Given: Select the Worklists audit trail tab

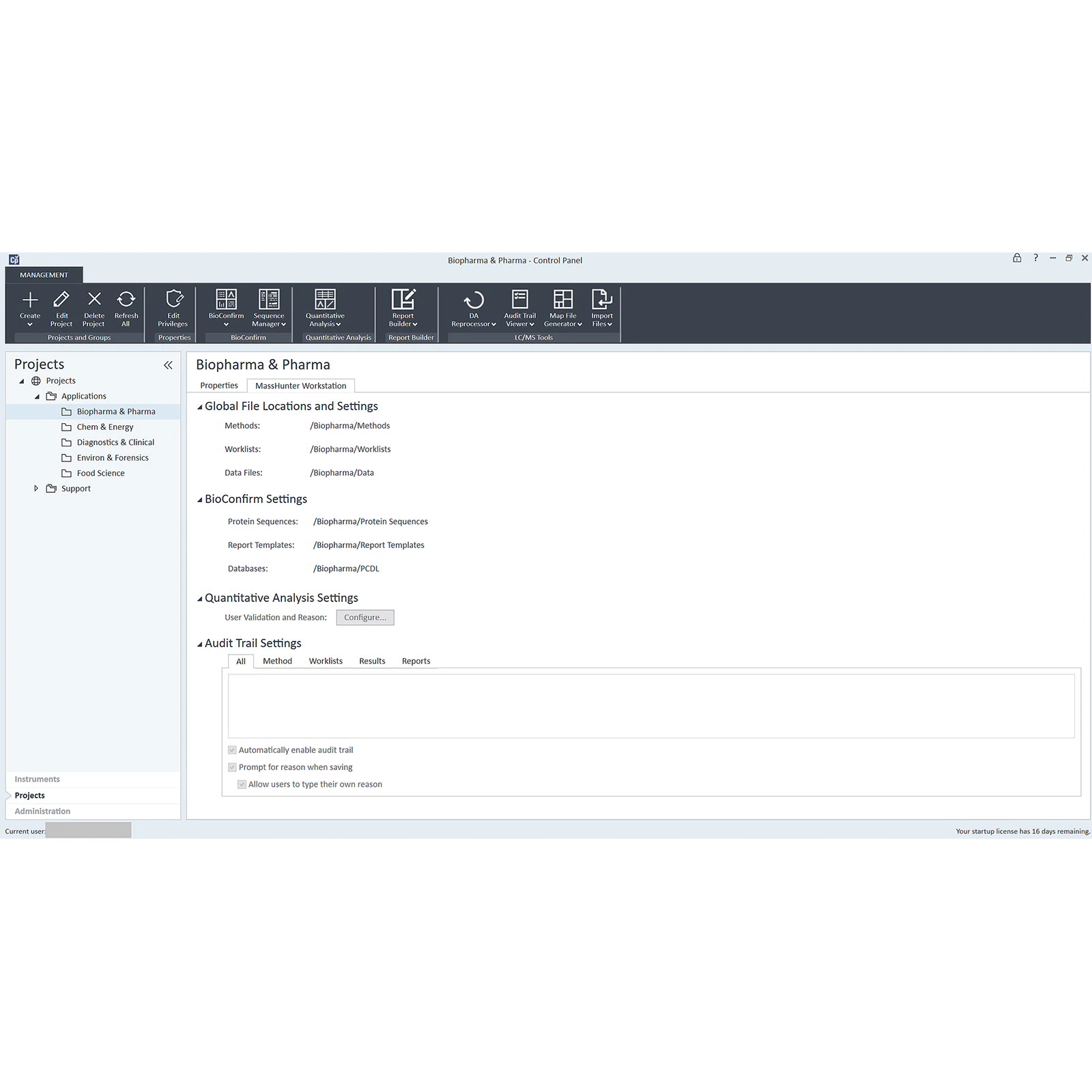Looking at the screenshot, I should point(326,661).
